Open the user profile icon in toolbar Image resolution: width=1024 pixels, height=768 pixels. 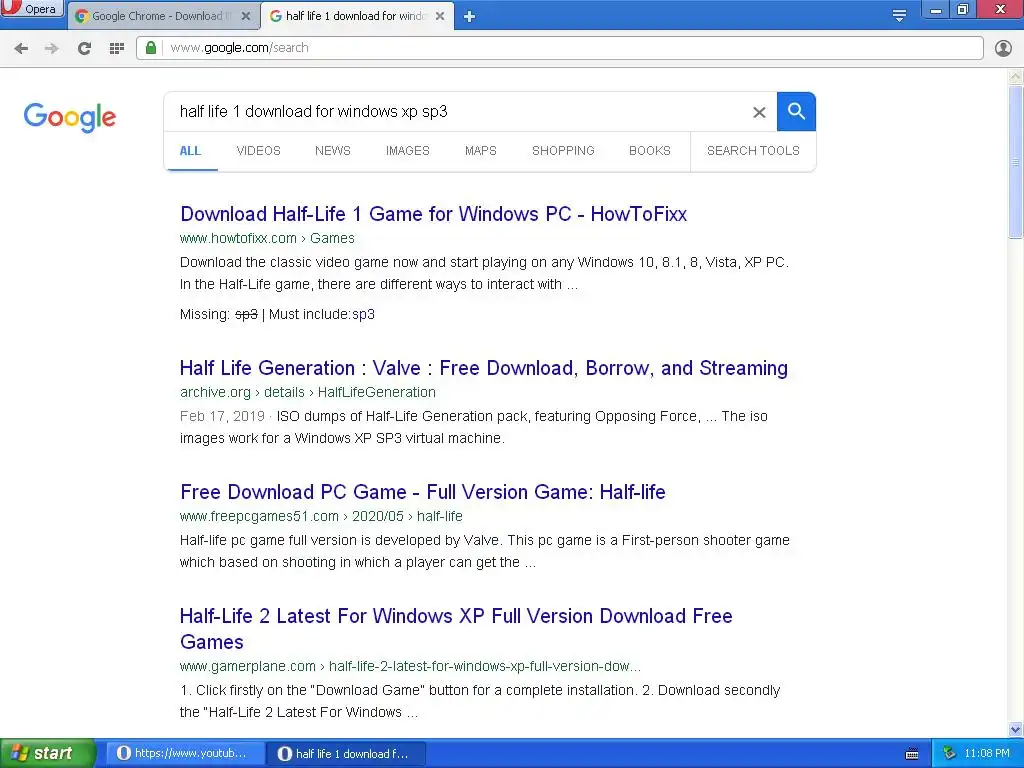click(1003, 48)
